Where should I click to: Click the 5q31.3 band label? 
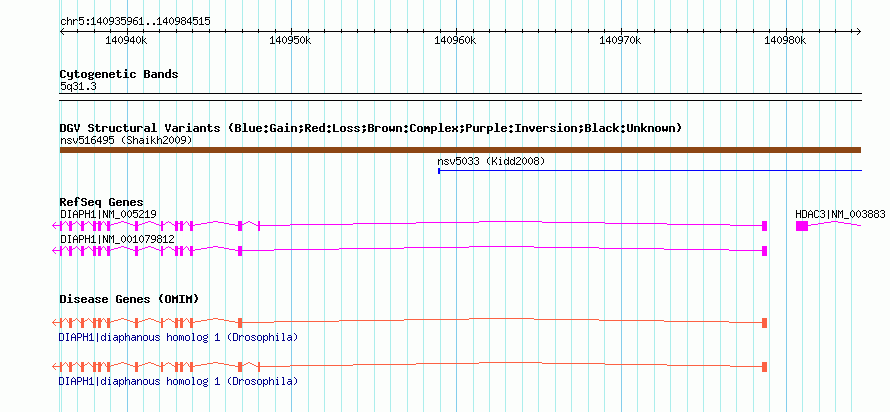click(x=78, y=86)
